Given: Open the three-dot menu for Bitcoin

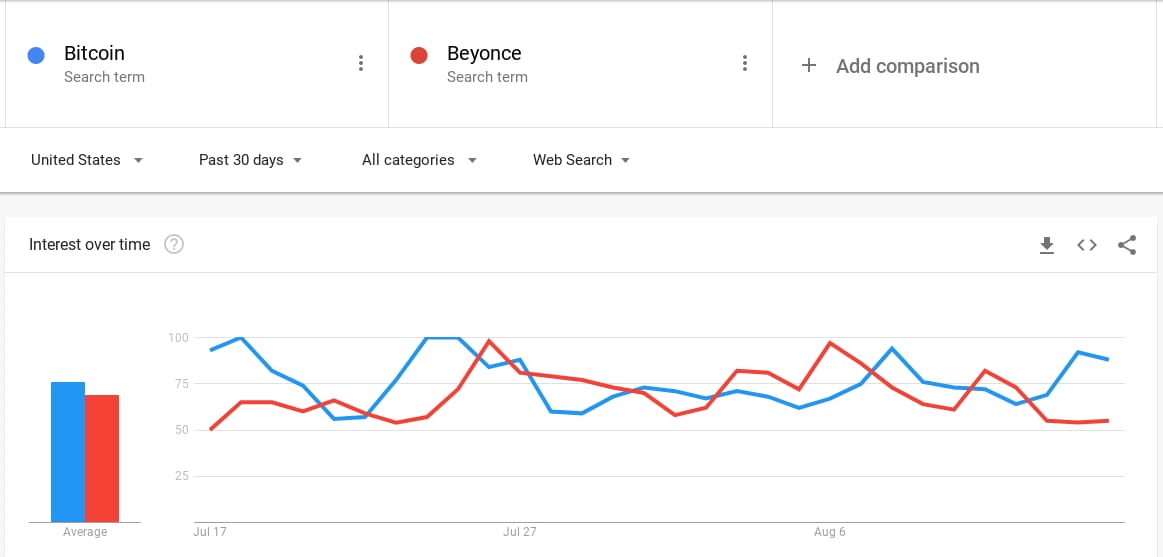Looking at the screenshot, I should [361, 64].
